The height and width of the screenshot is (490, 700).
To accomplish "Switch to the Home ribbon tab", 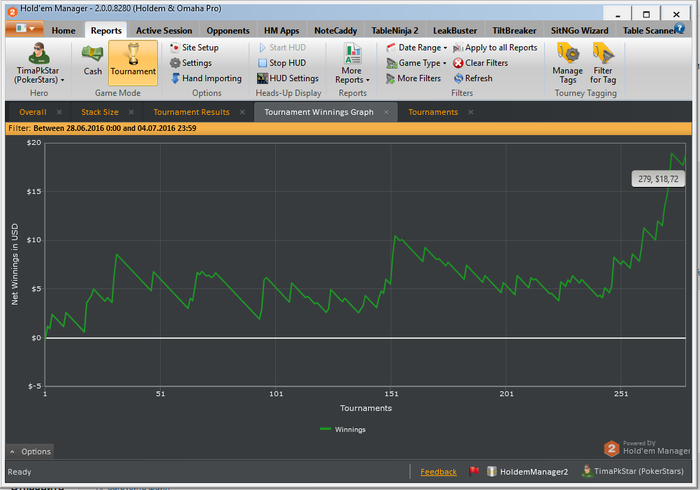I will point(63,30).
